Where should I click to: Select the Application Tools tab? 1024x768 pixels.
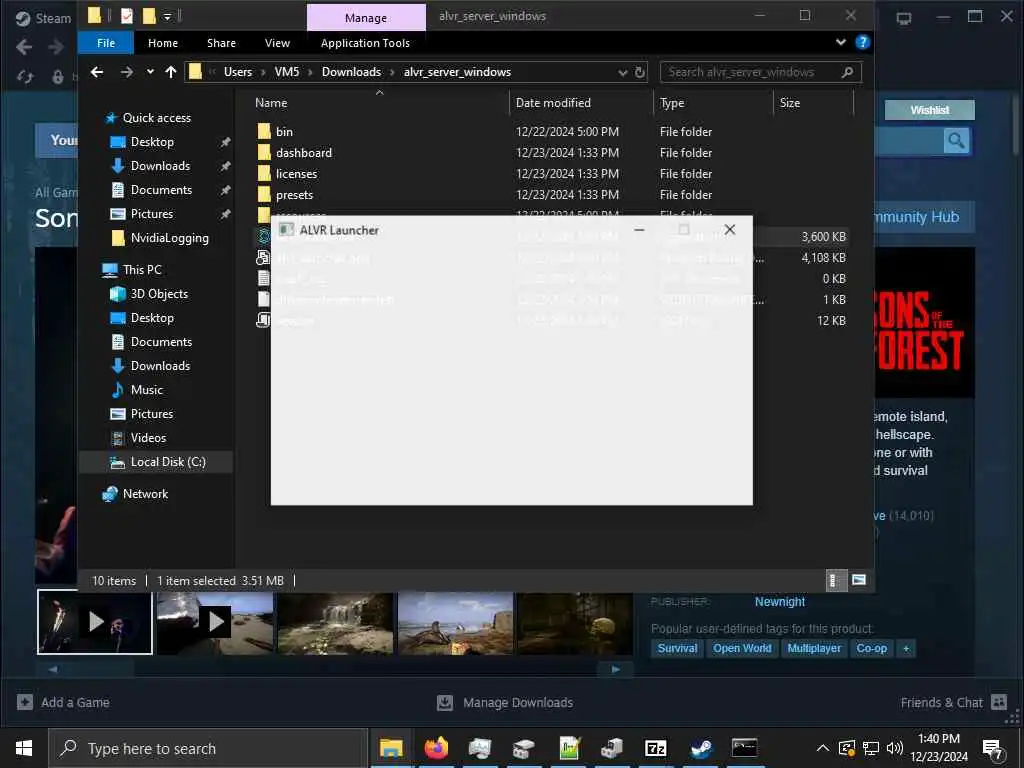[365, 43]
